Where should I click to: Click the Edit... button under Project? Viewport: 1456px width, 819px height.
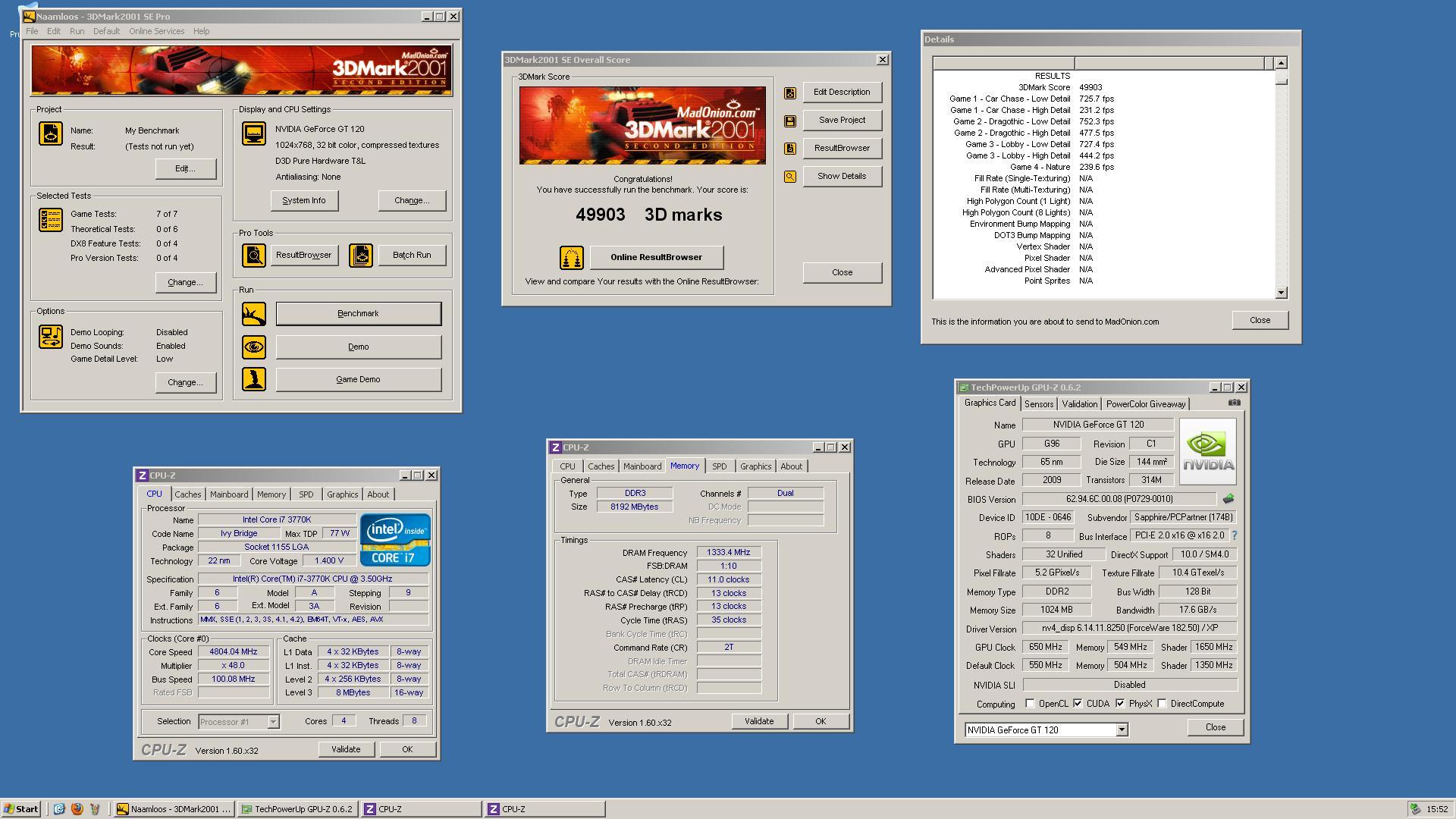[x=185, y=169]
